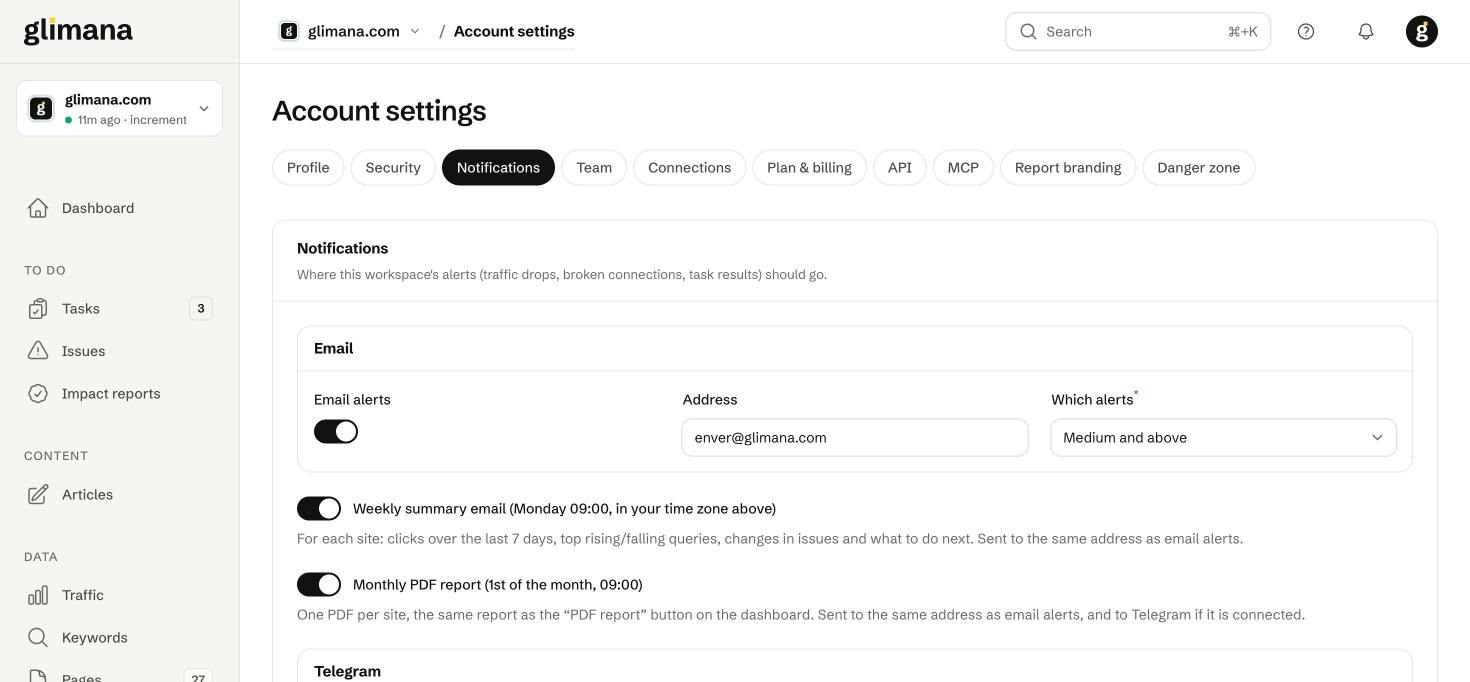Click the Search input box
The image size is (1470, 682).
(x=1138, y=31)
